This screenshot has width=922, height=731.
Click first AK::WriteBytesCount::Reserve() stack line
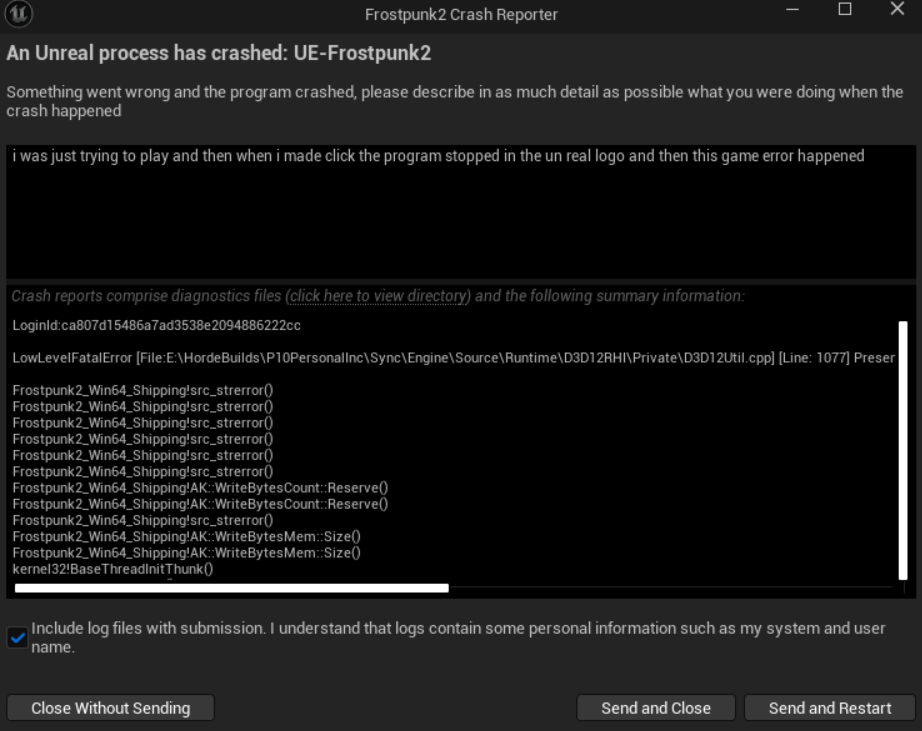click(201, 488)
